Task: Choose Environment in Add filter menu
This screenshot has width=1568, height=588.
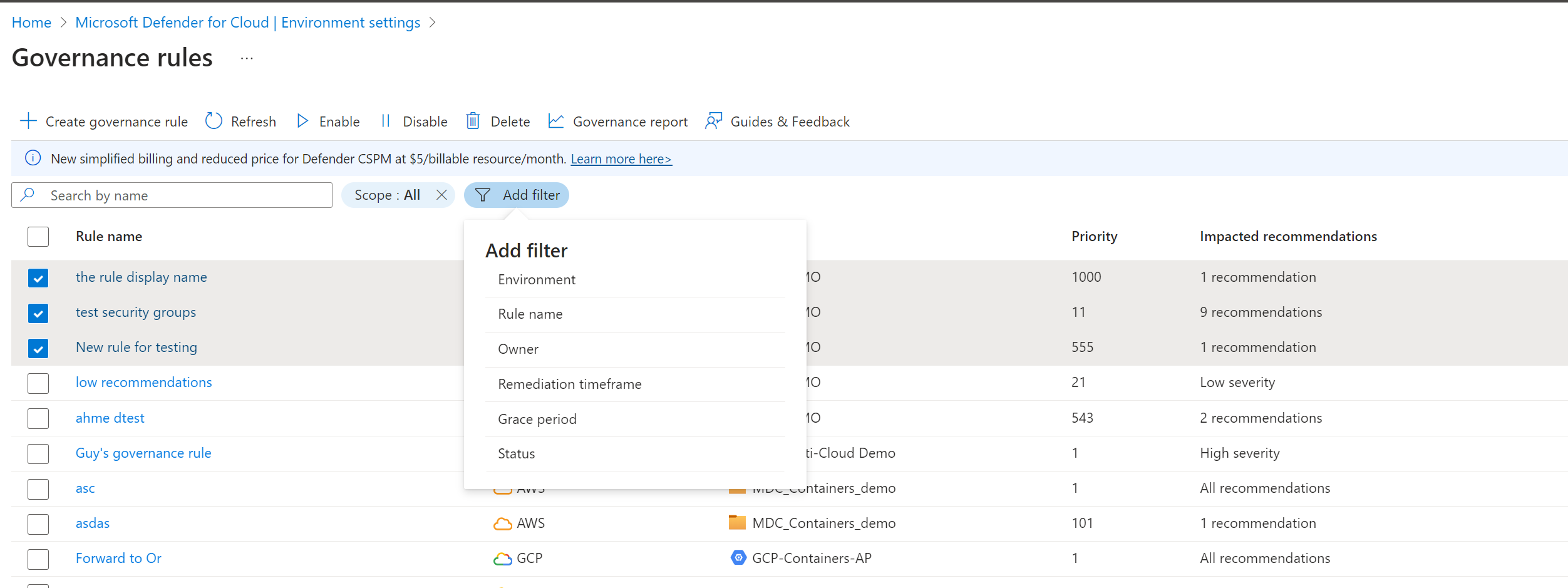Action: pos(635,280)
